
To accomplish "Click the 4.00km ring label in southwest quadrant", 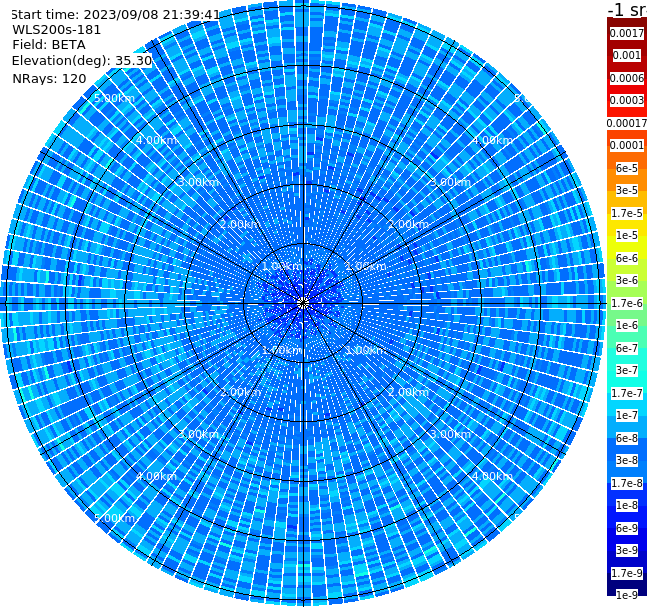I will point(156,476).
